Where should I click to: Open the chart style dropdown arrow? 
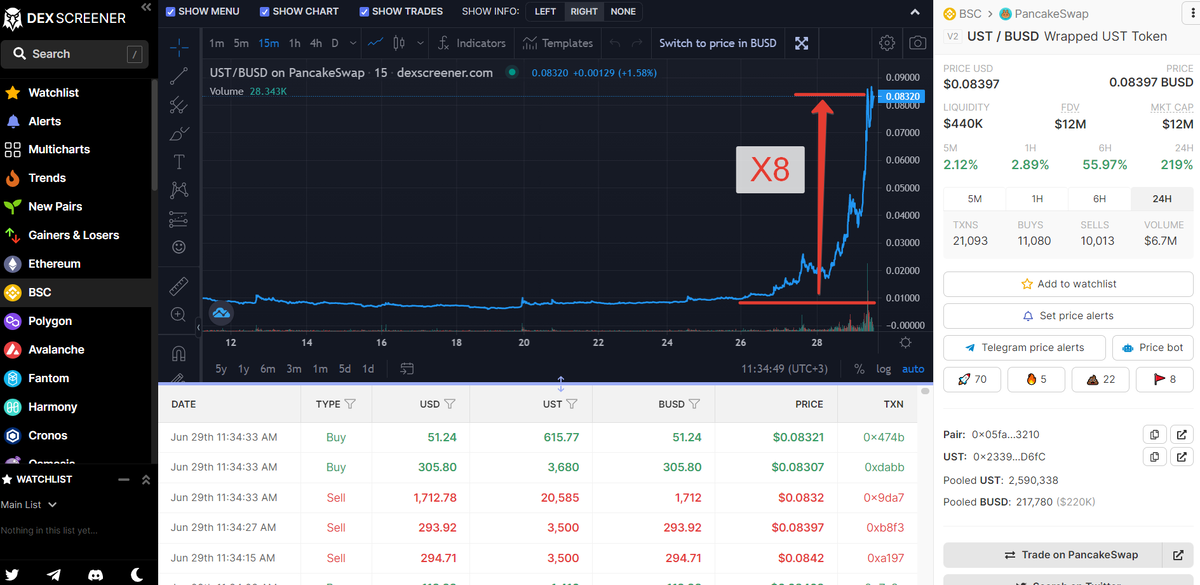coord(418,43)
